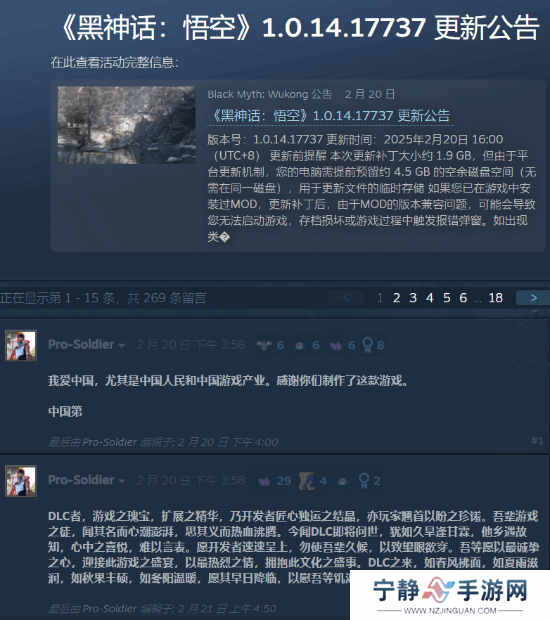Open the first comment's Pro-Soldier avatar
Screen dimensions: 550x620
coord(21,346)
